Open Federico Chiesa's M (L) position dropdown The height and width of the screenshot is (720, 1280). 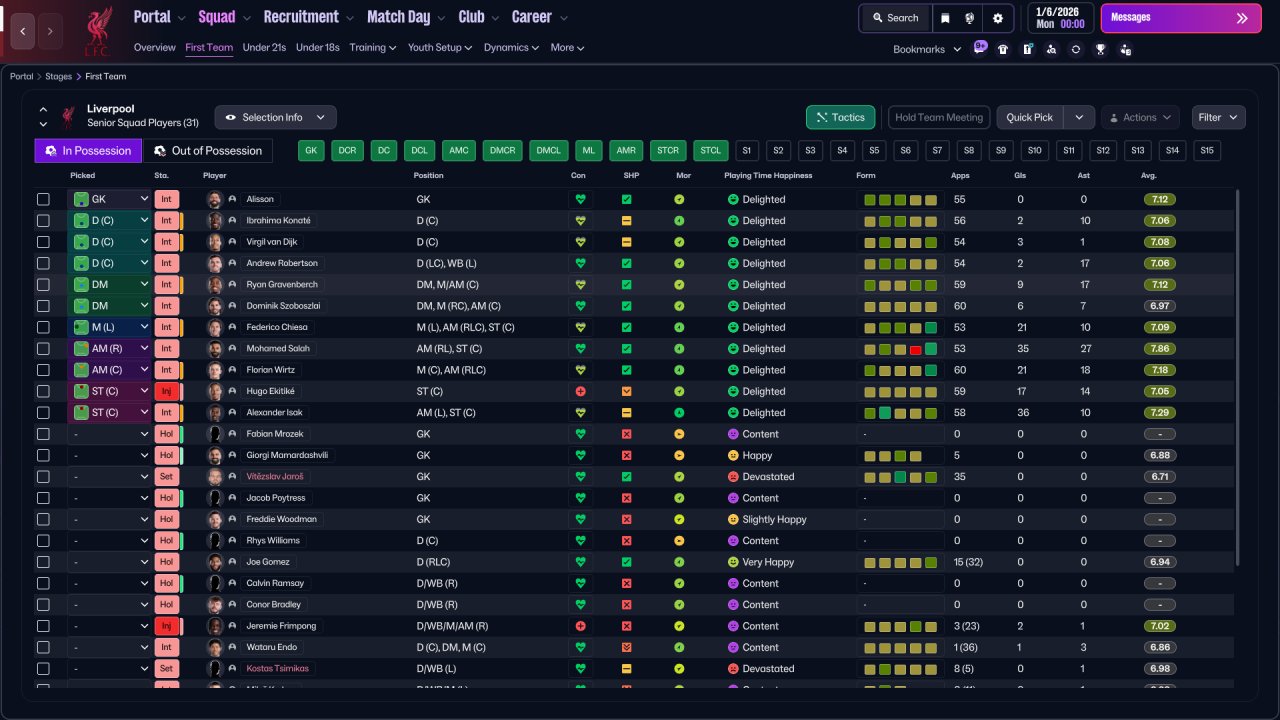[110, 327]
